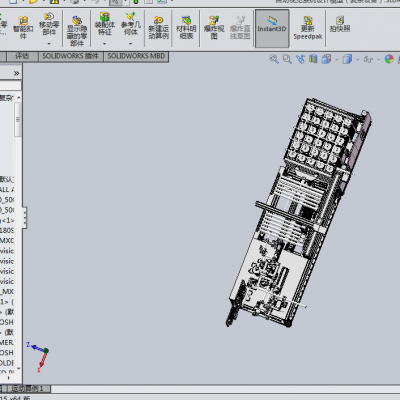Toggle Instant3D mode
The height and width of the screenshot is (400, 400).
[x=272, y=28]
